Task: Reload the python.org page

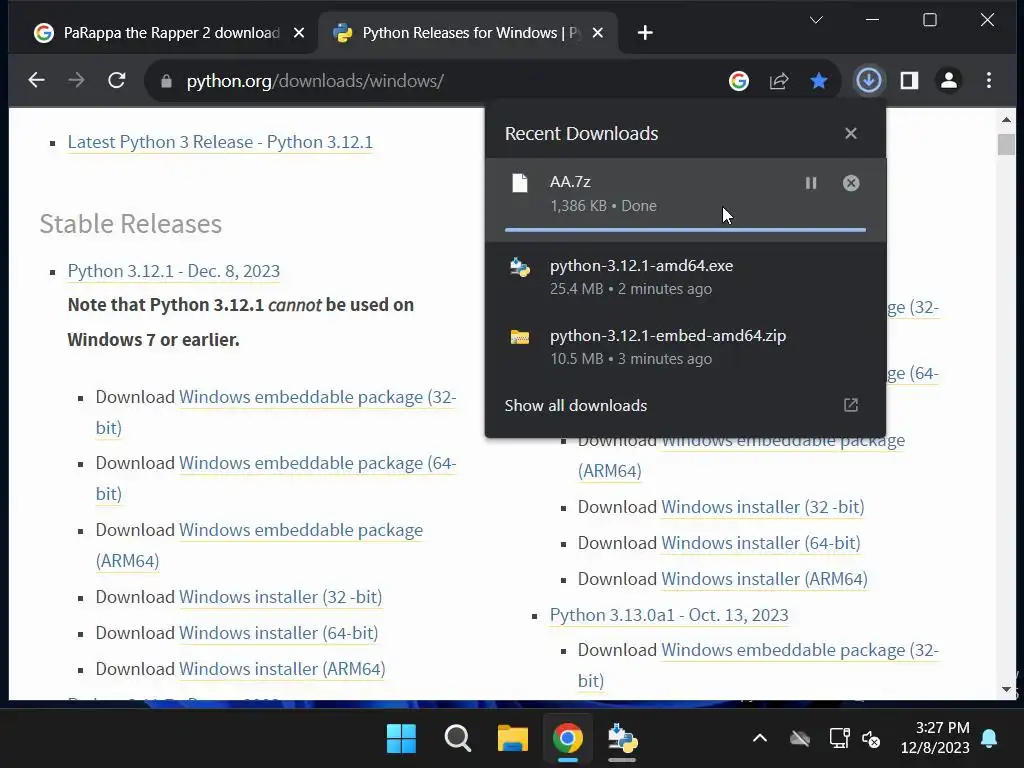Action: [x=117, y=80]
